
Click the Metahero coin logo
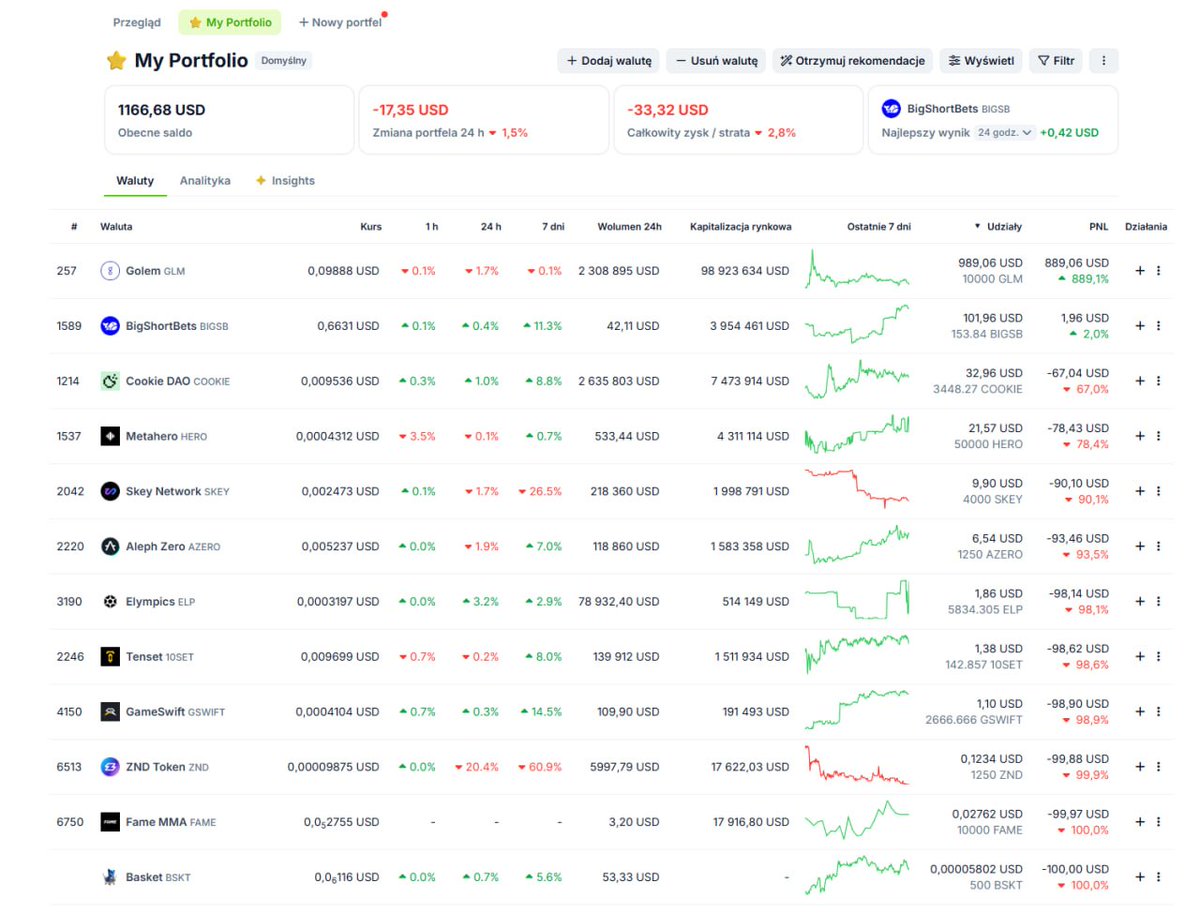tap(110, 436)
